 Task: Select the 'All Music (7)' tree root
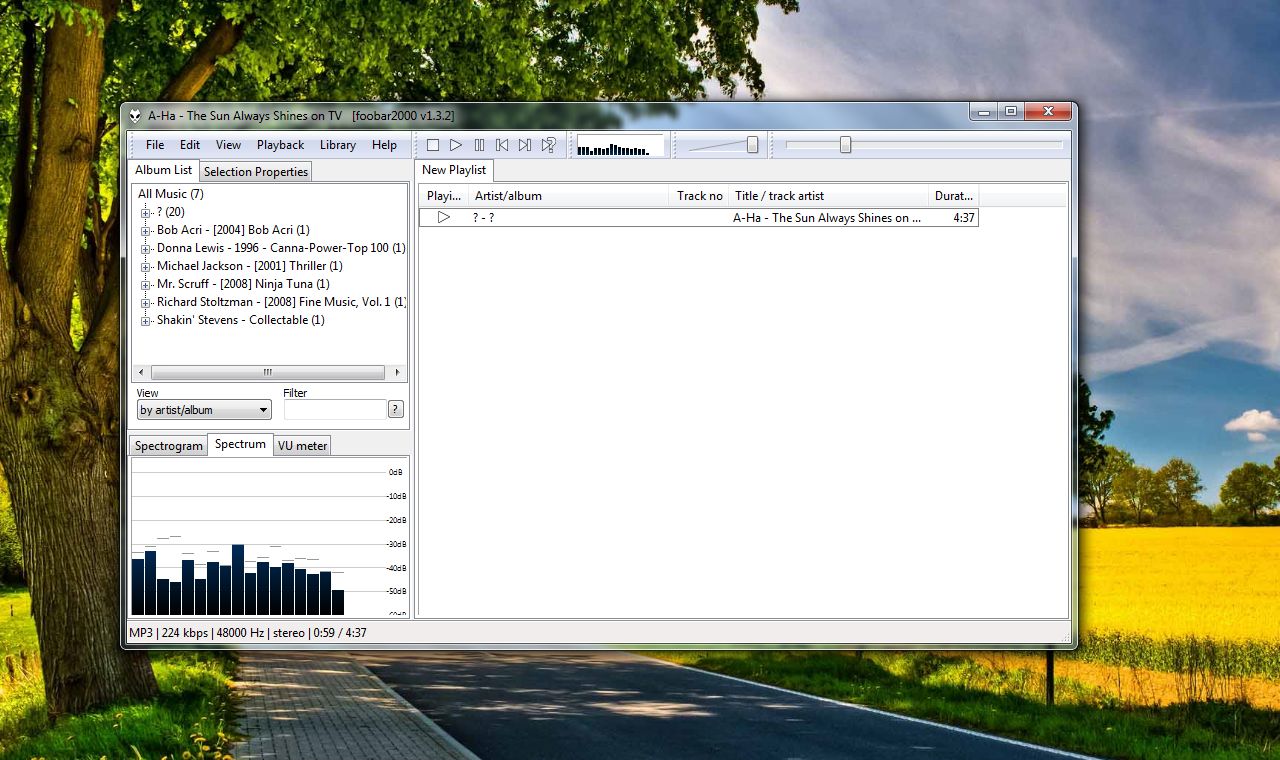coord(171,194)
